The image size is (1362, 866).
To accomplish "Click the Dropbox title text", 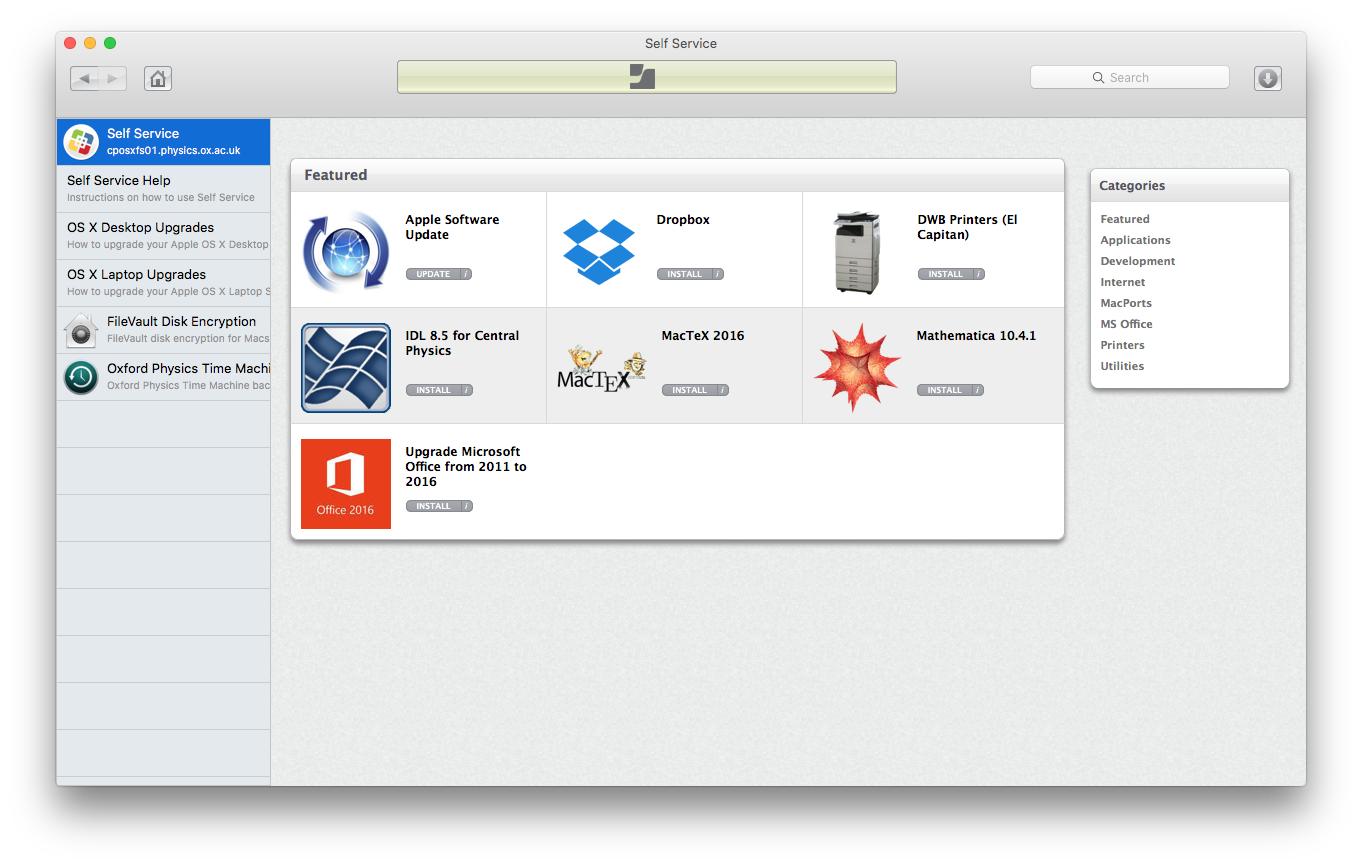I will point(683,220).
